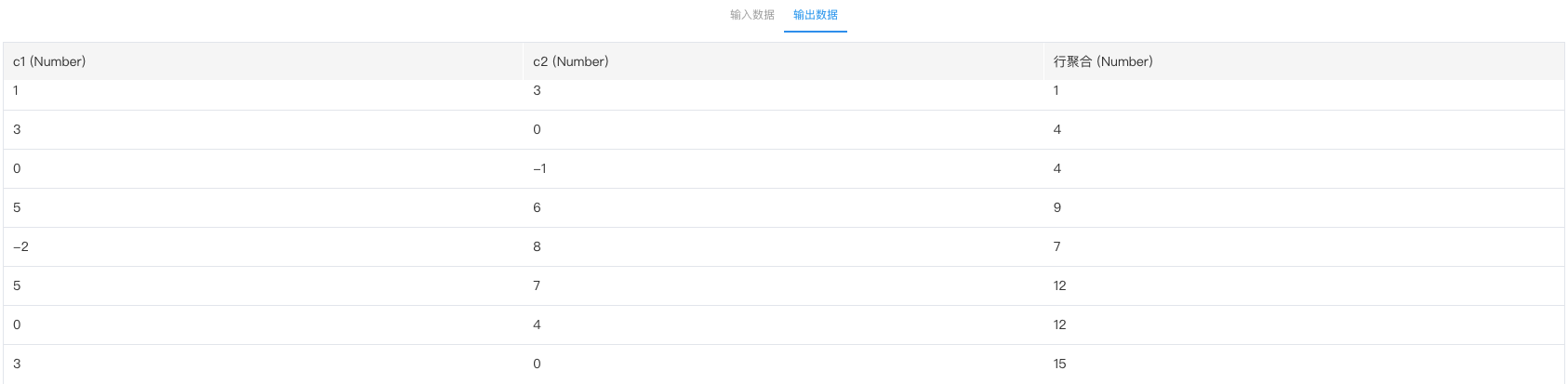Click the 行聚合 cell showing 15
Viewport: 1568px width, 384px height.
pyautogui.click(x=1304, y=364)
